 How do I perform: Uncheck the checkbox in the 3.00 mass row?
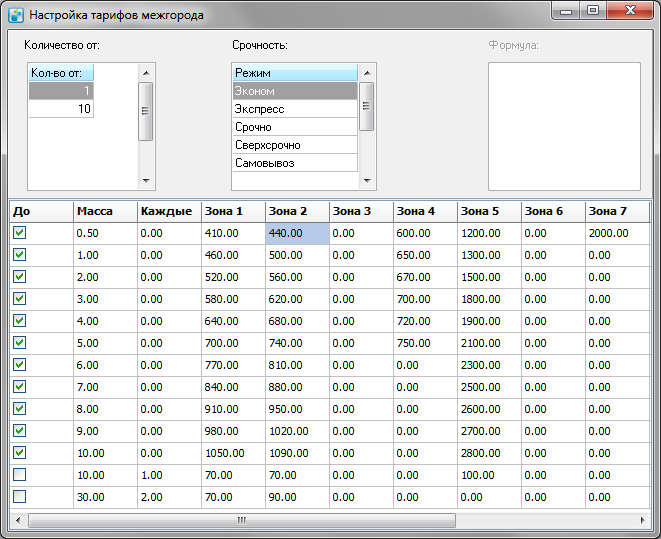(x=19, y=298)
